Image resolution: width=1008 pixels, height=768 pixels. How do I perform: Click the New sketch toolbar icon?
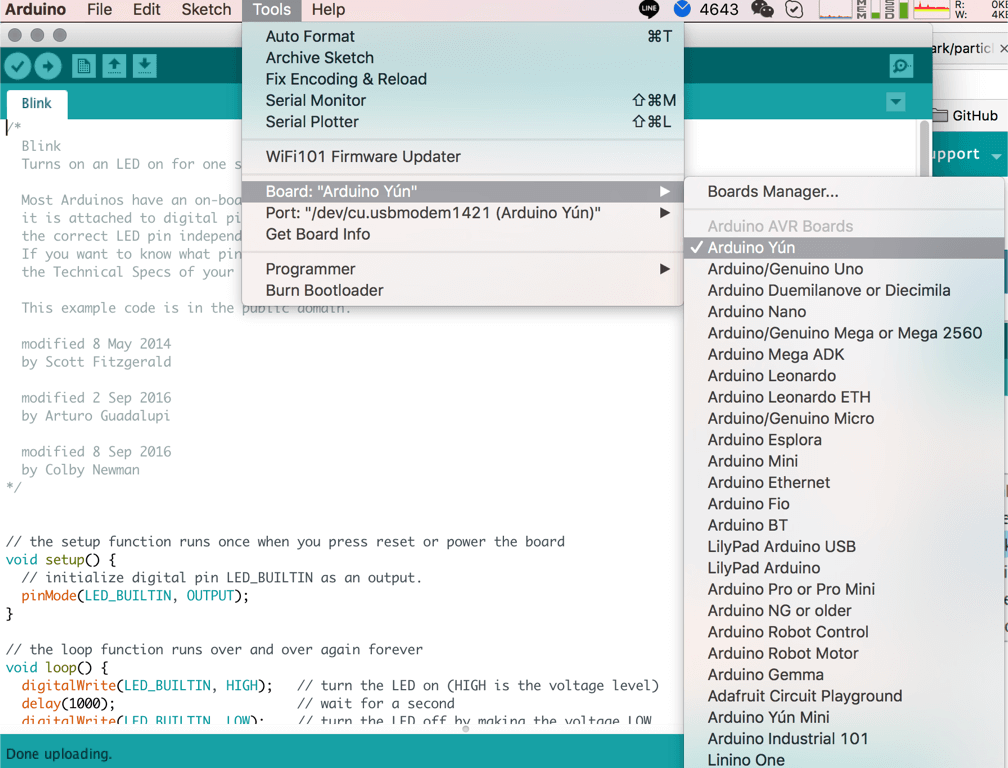pyautogui.click(x=84, y=66)
